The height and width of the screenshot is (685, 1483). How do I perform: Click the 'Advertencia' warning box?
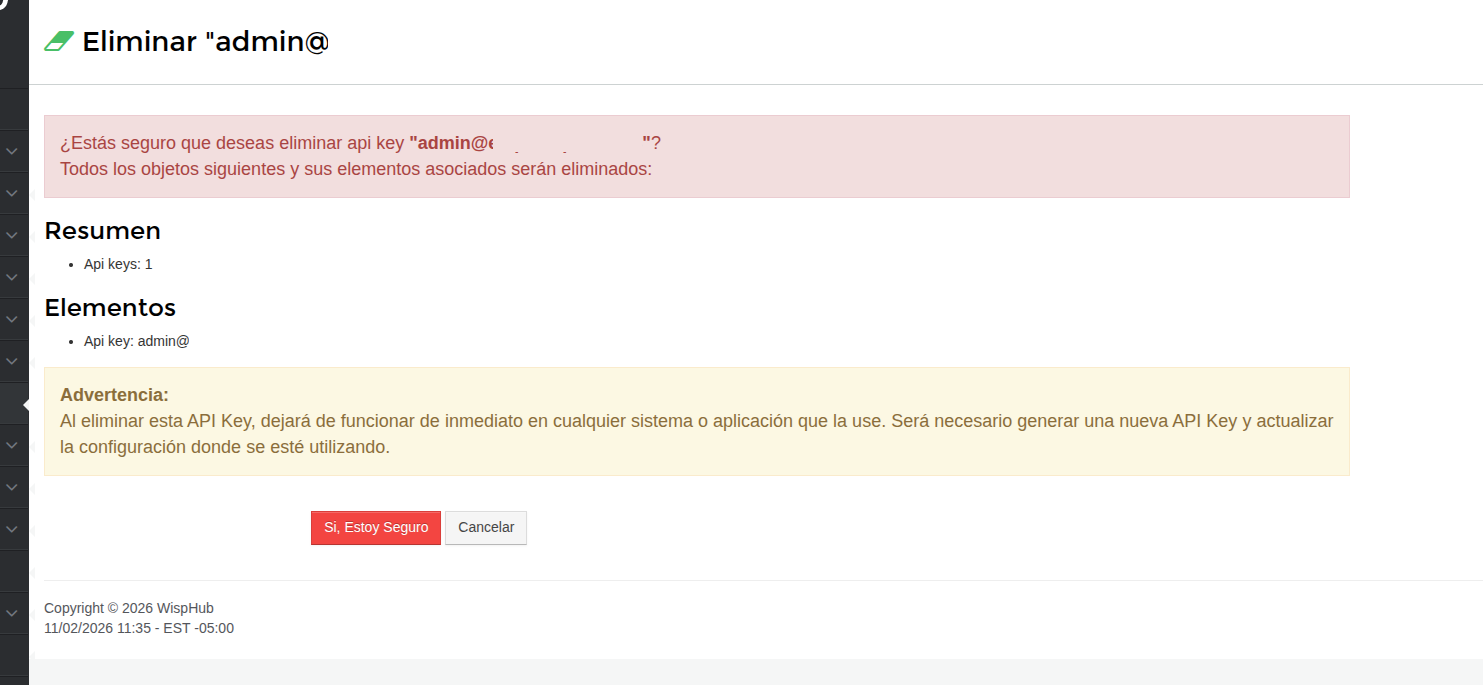coord(697,420)
